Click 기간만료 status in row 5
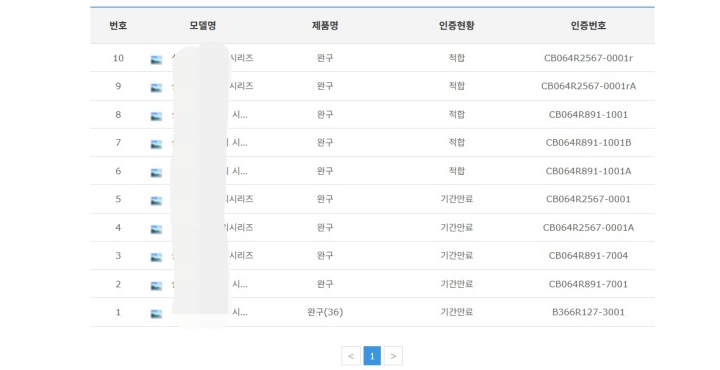 (456, 199)
